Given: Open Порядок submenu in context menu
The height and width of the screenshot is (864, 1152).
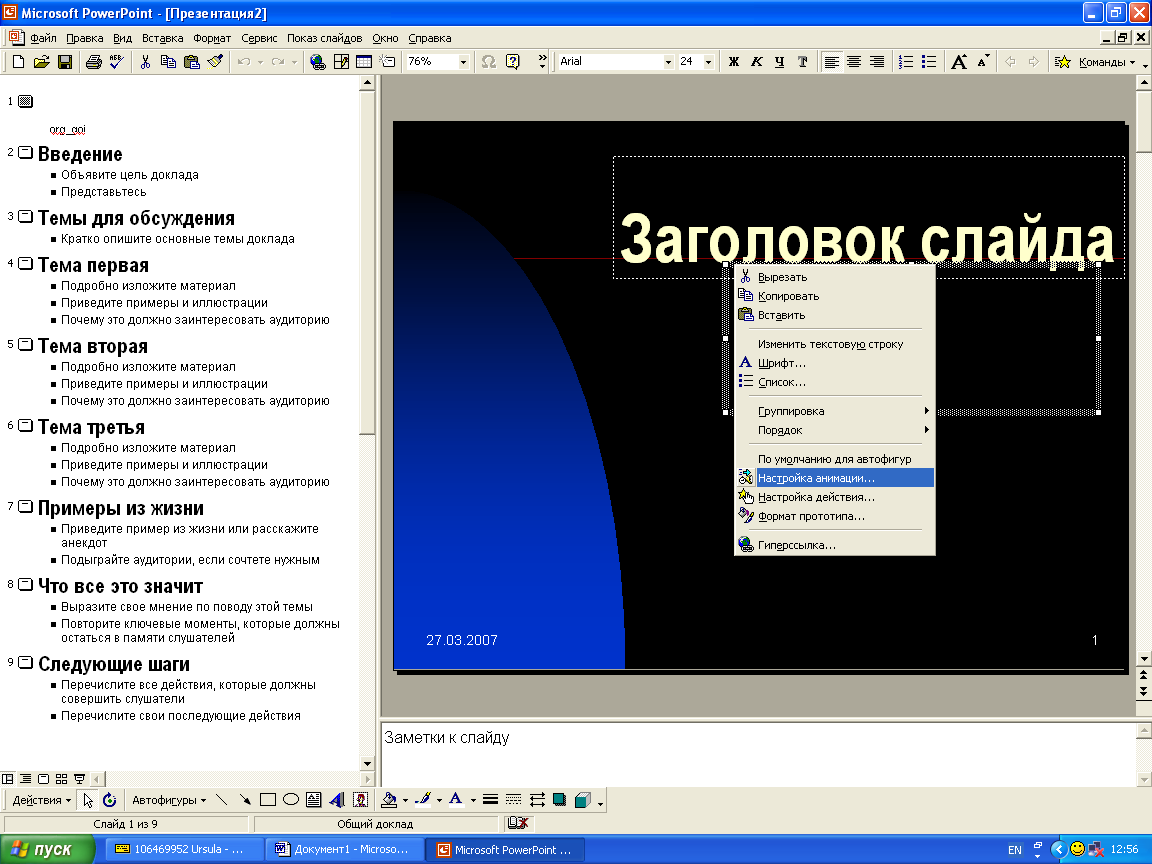Looking at the screenshot, I should [835, 430].
